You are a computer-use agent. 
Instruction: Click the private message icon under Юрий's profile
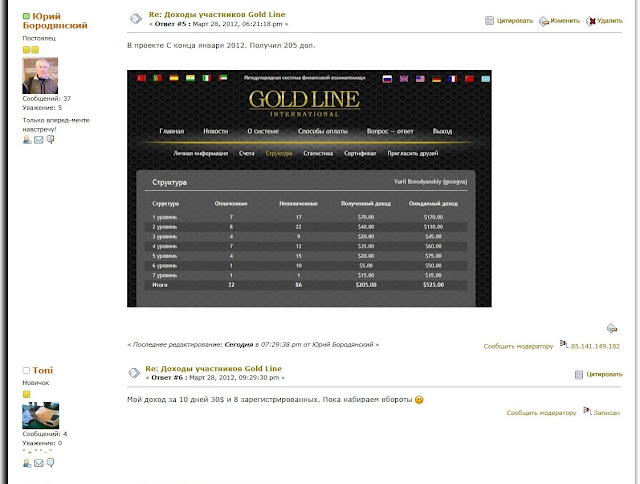pos(50,140)
